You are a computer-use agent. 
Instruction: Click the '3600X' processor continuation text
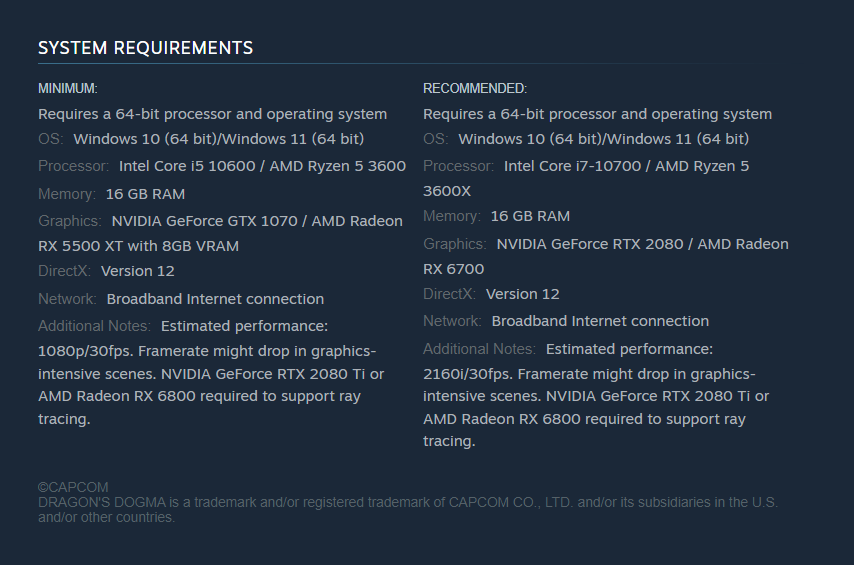pos(447,191)
